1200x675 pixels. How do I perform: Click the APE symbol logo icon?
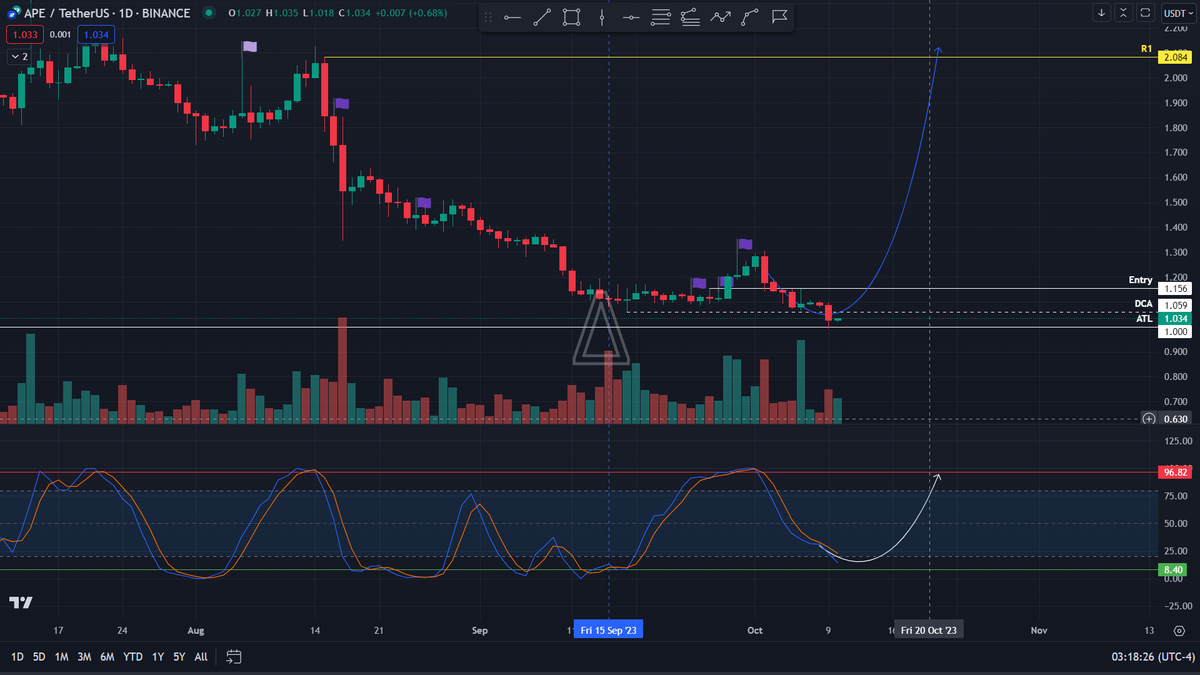pyautogui.click(x=13, y=13)
